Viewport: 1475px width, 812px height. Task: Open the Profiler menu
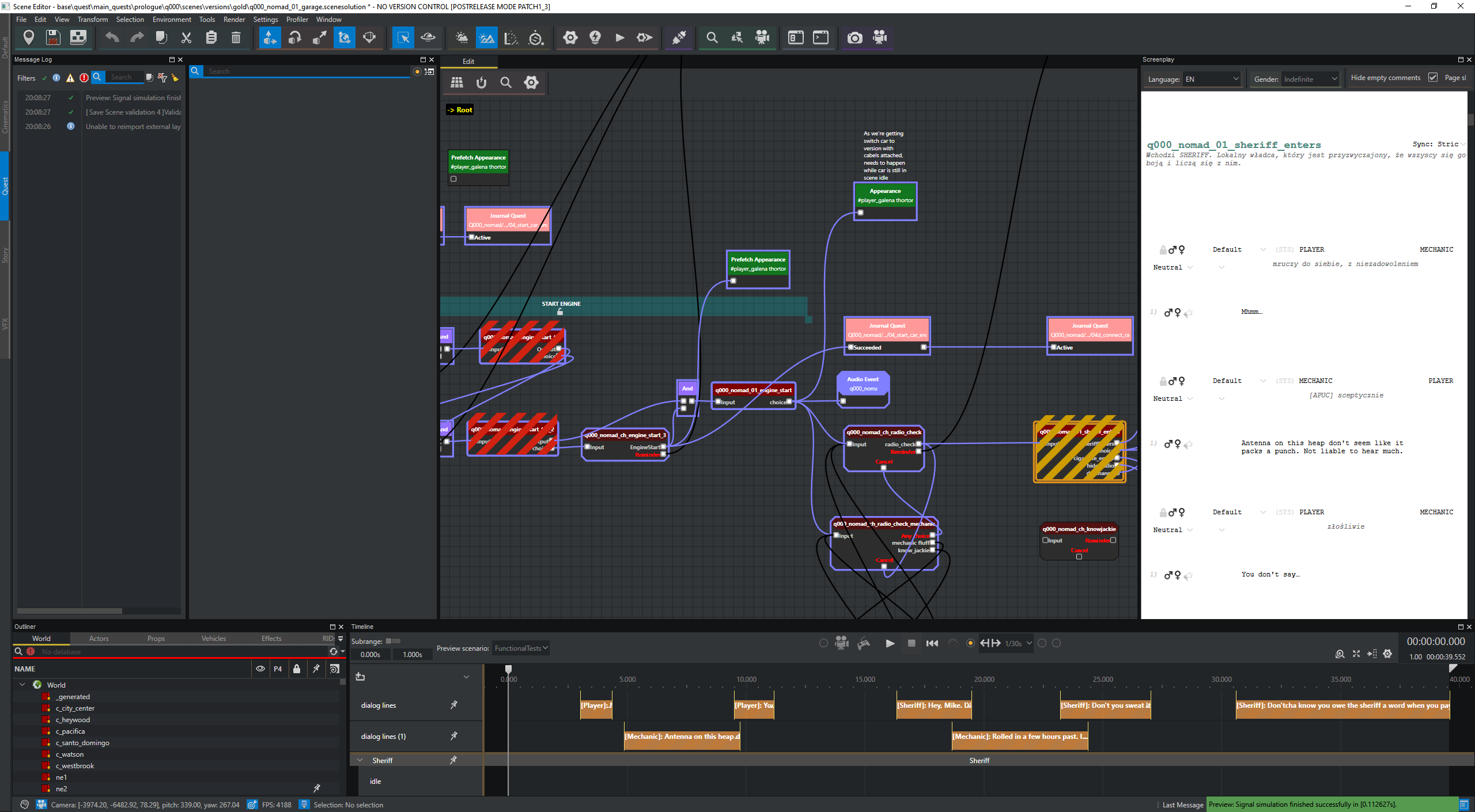[x=297, y=20]
